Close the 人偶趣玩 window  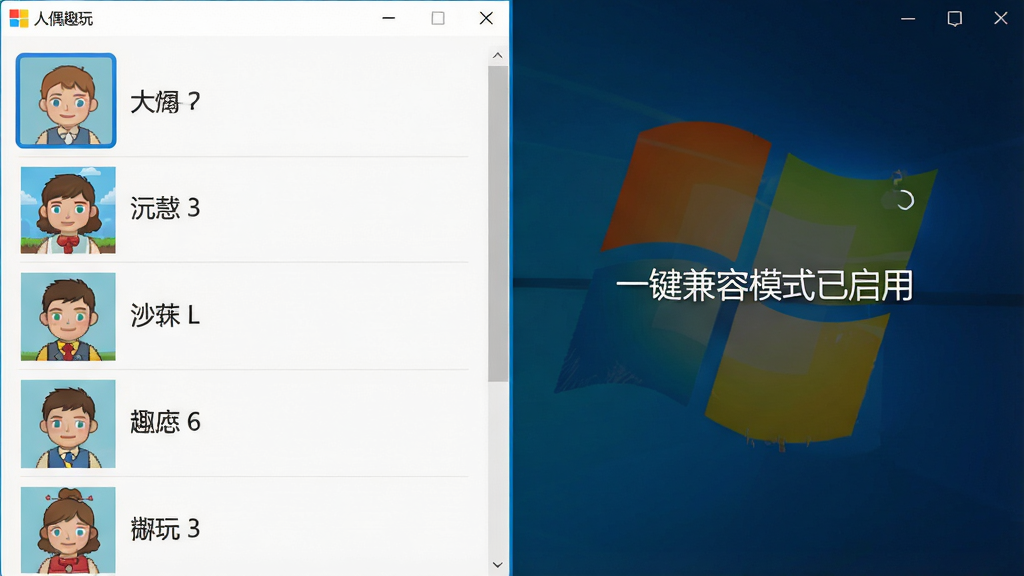[x=486, y=18]
